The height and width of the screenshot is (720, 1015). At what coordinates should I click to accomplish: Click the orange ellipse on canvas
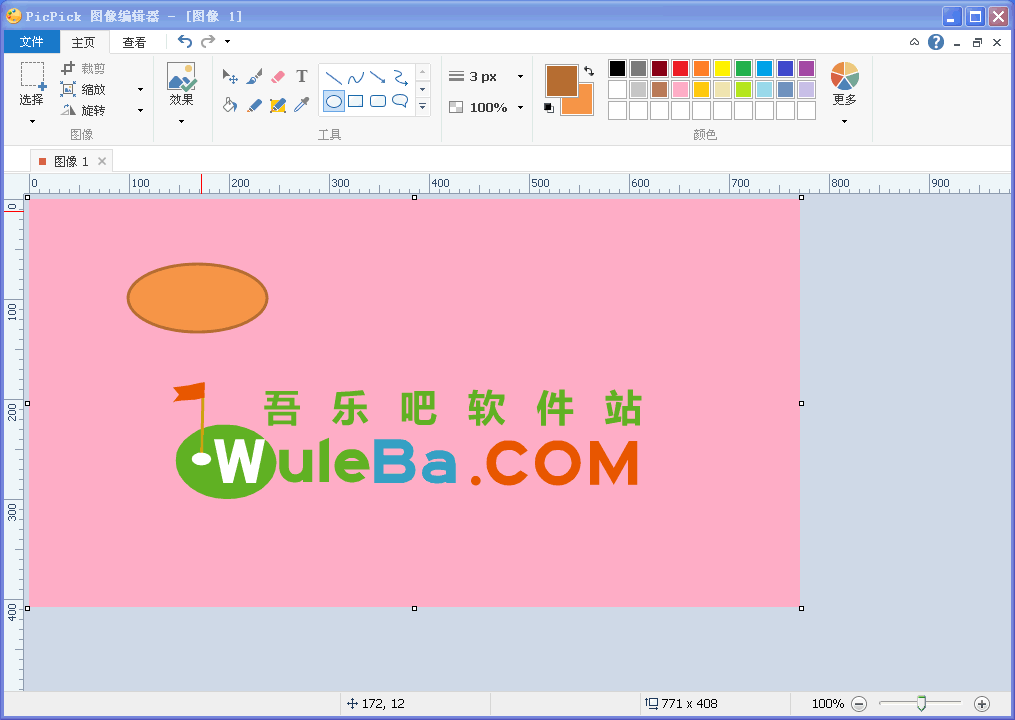tap(197, 298)
